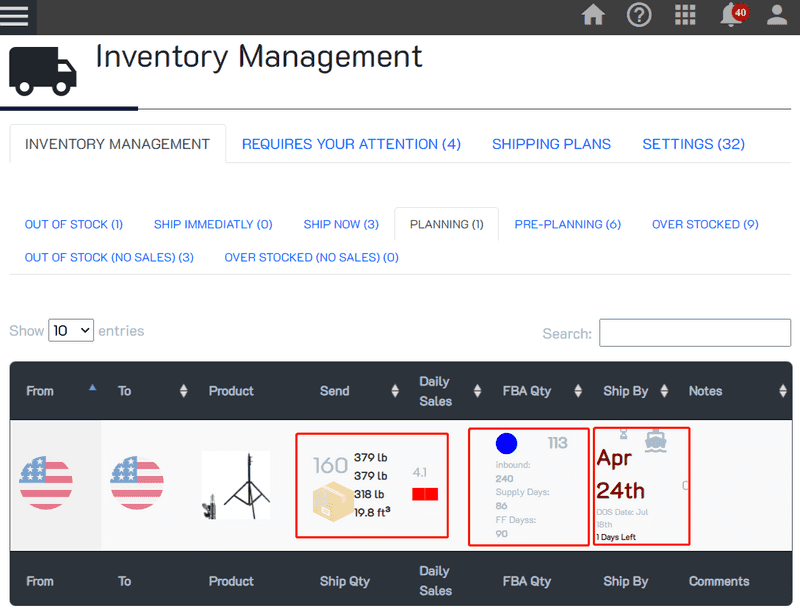Open the user profile icon

pyautogui.click(x=777, y=15)
